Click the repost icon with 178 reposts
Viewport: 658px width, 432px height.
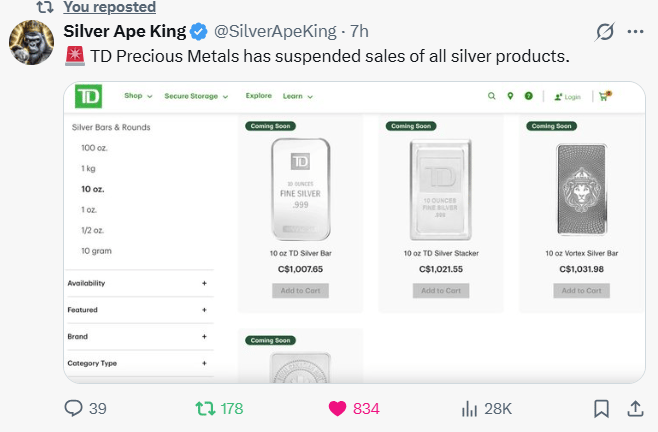pyautogui.click(x=204, y=408)
